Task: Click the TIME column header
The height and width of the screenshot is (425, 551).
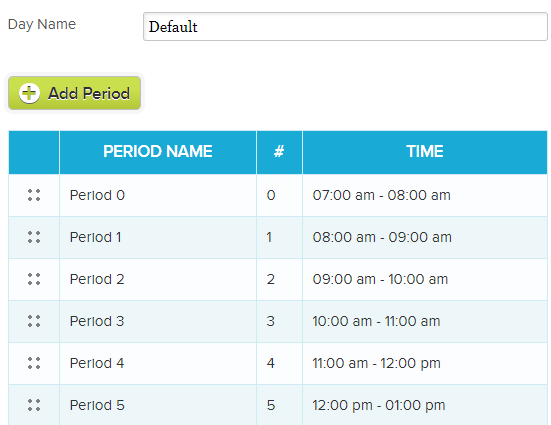Action: click(424, 152)
